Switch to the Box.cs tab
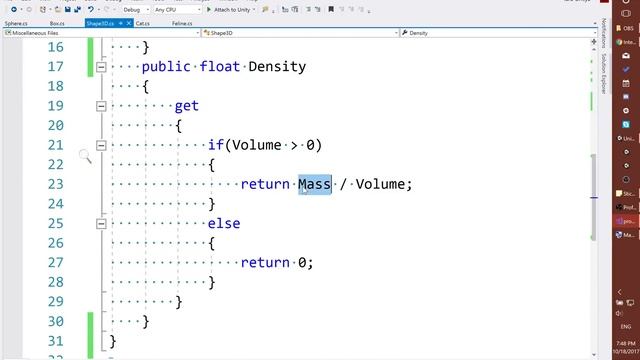The height and width of the screenshot is (360, 640). coord(57,24)
